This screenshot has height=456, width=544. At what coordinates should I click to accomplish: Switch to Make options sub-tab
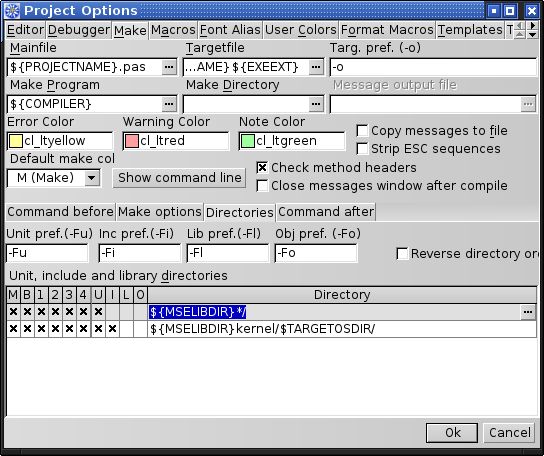pyautogui.click(x=160, y=212)
